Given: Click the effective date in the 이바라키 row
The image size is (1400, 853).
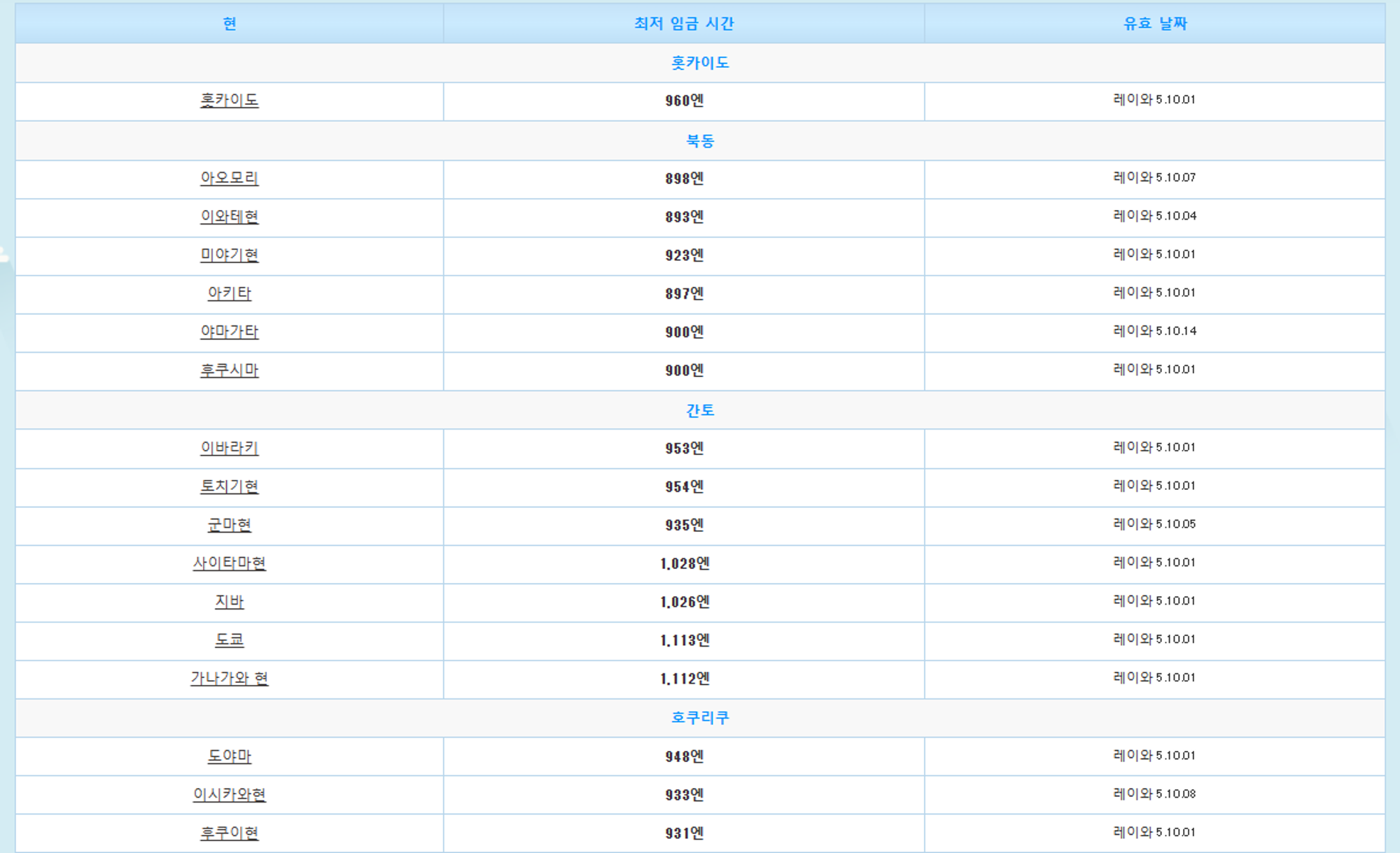Looking at the screenshot, I should click(x=1154, y=448).
